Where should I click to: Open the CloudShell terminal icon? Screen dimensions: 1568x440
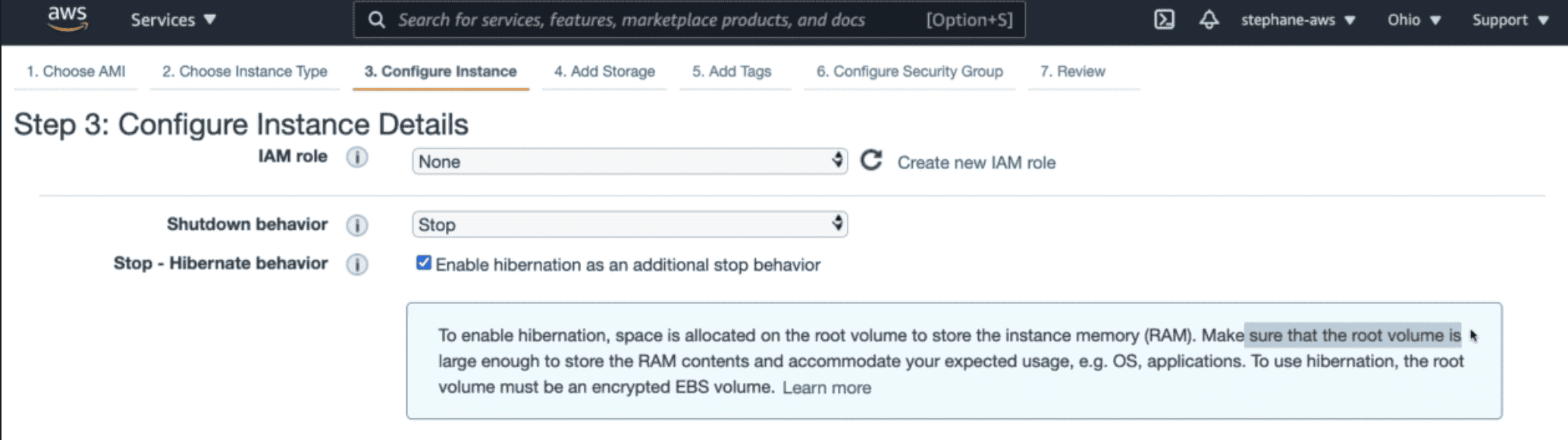pos(1164,20)
